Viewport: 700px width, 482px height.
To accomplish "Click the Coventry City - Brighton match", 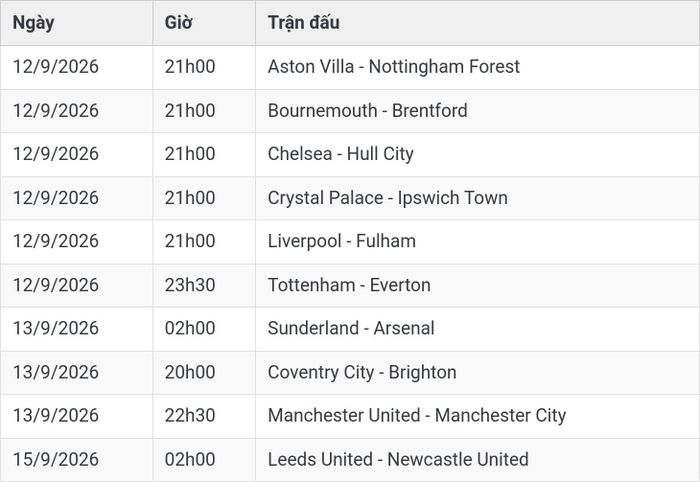I will 362,372.
